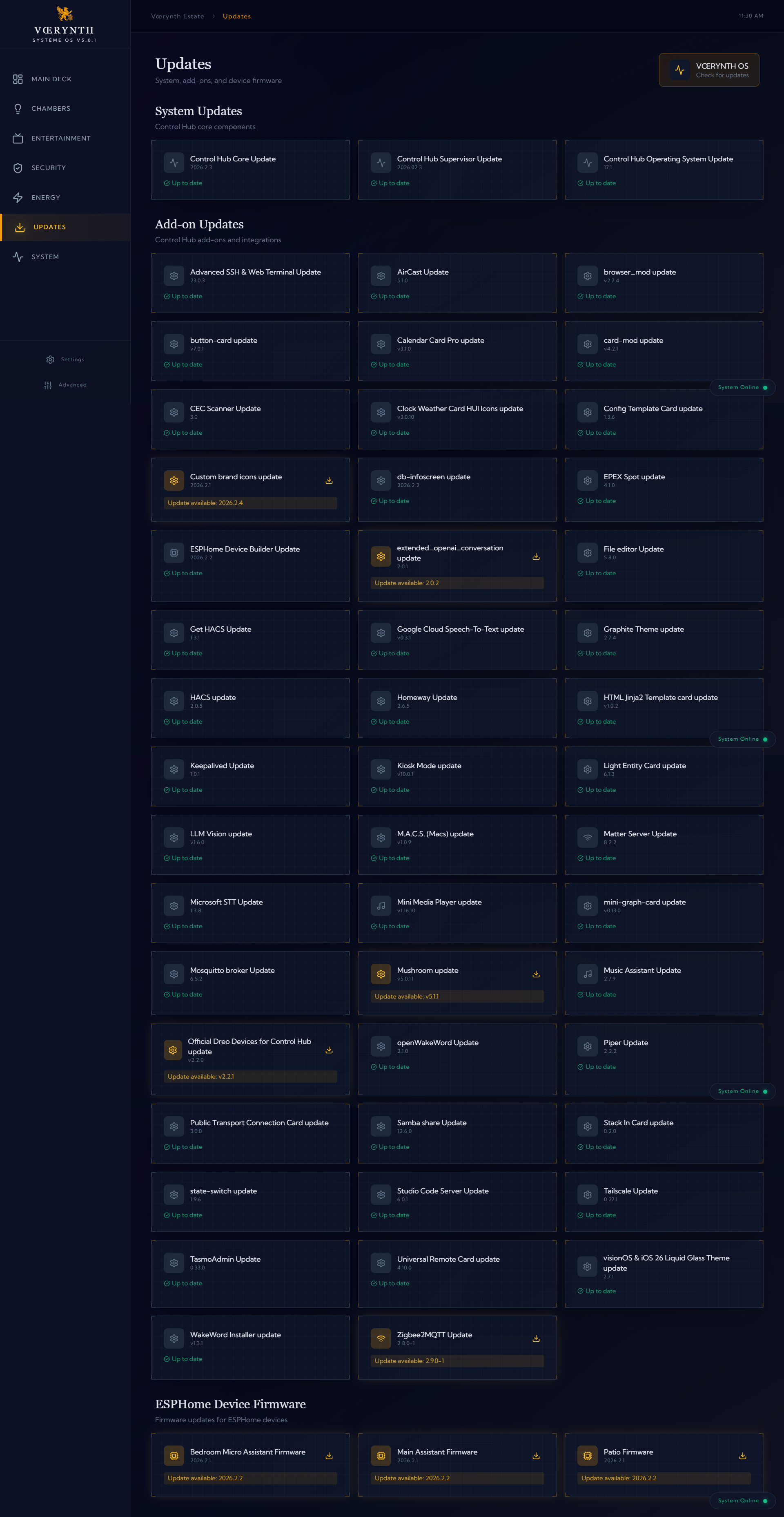Click the download icon on Mushroom update
Image resolution: width=784 pixels, height=1517 pixels.
click(x=536, y=974)
